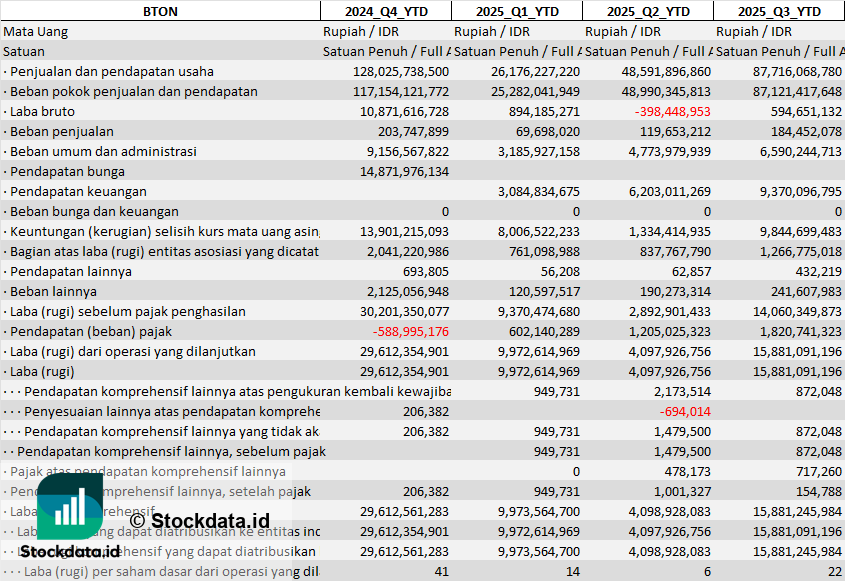The width and height of the screenshot is (845, 581).
Task: Click the red -398,448,953 gross profit value
Action: 673,111
